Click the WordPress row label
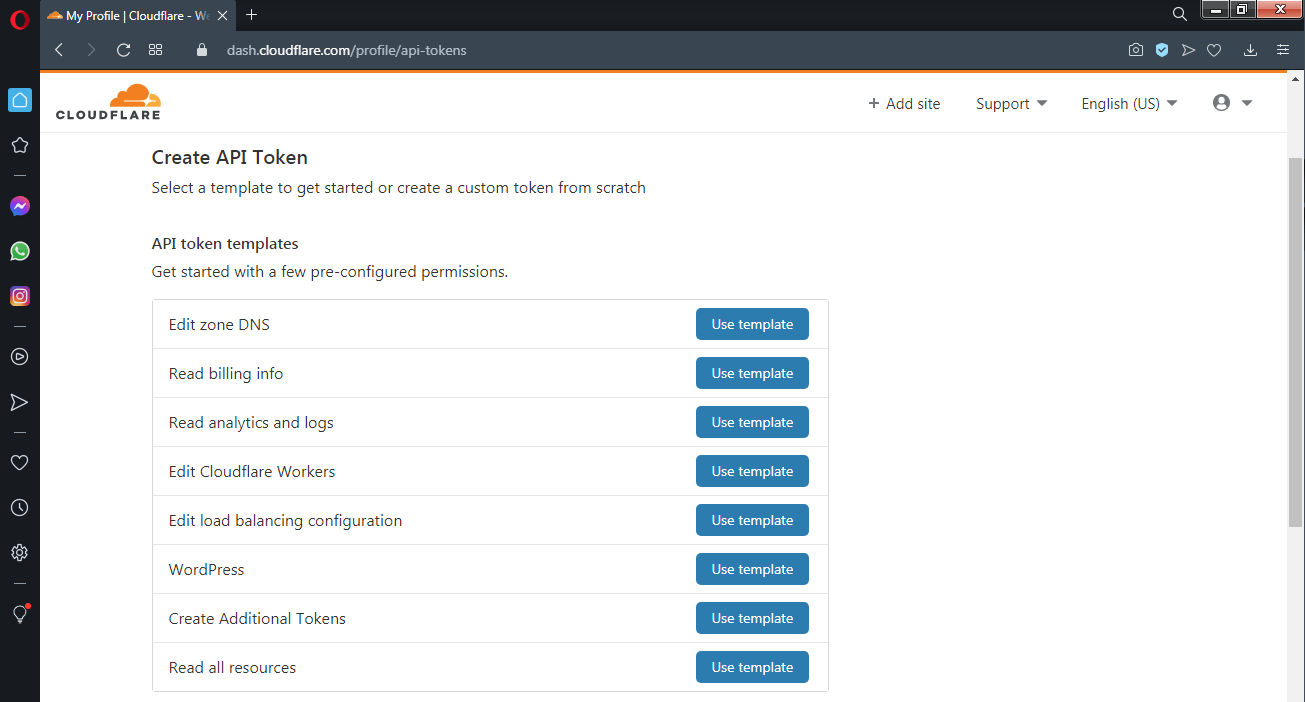The height and width of the screenshot is (702, 1305). (206, 569)
